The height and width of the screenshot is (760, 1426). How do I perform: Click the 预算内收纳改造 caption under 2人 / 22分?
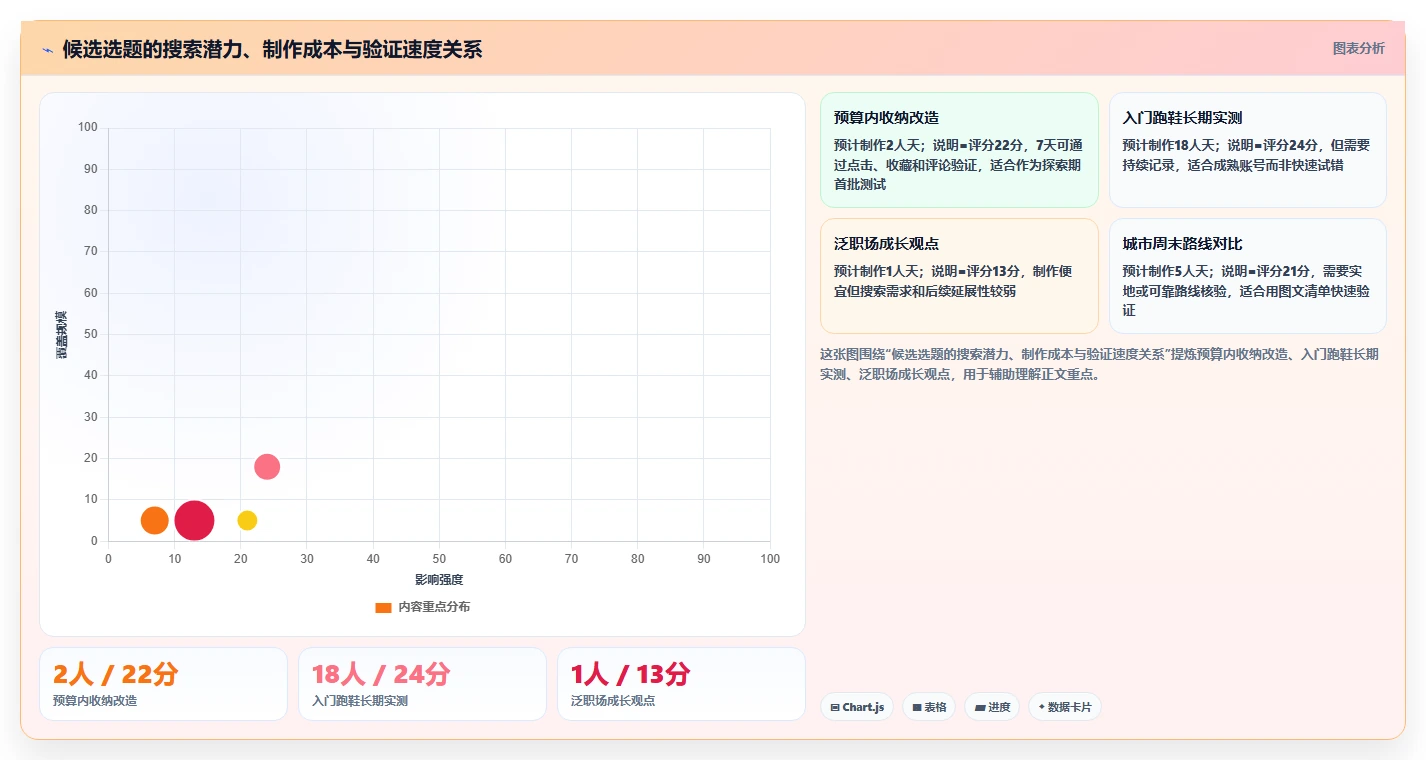point(95,701)
